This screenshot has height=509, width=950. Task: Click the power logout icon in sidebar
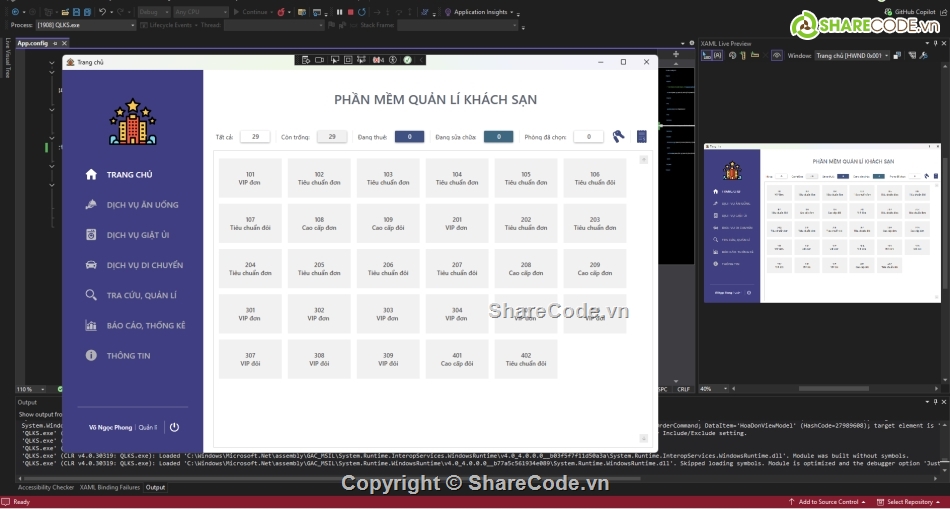[174, 427]
